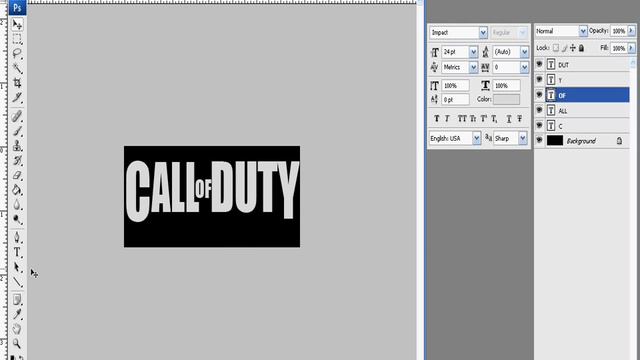640x360 pixels.
Task: Open the Fill slider arrow
Action: tap(631, 48)
